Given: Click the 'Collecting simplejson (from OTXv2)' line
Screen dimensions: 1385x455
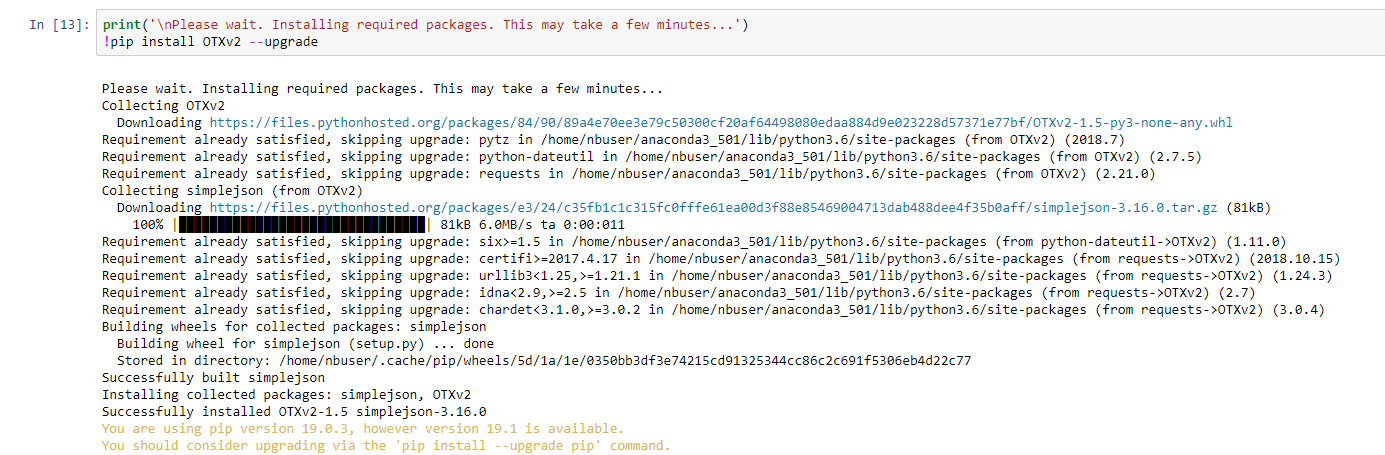Looking at the screenshot, I should point(232,190).
